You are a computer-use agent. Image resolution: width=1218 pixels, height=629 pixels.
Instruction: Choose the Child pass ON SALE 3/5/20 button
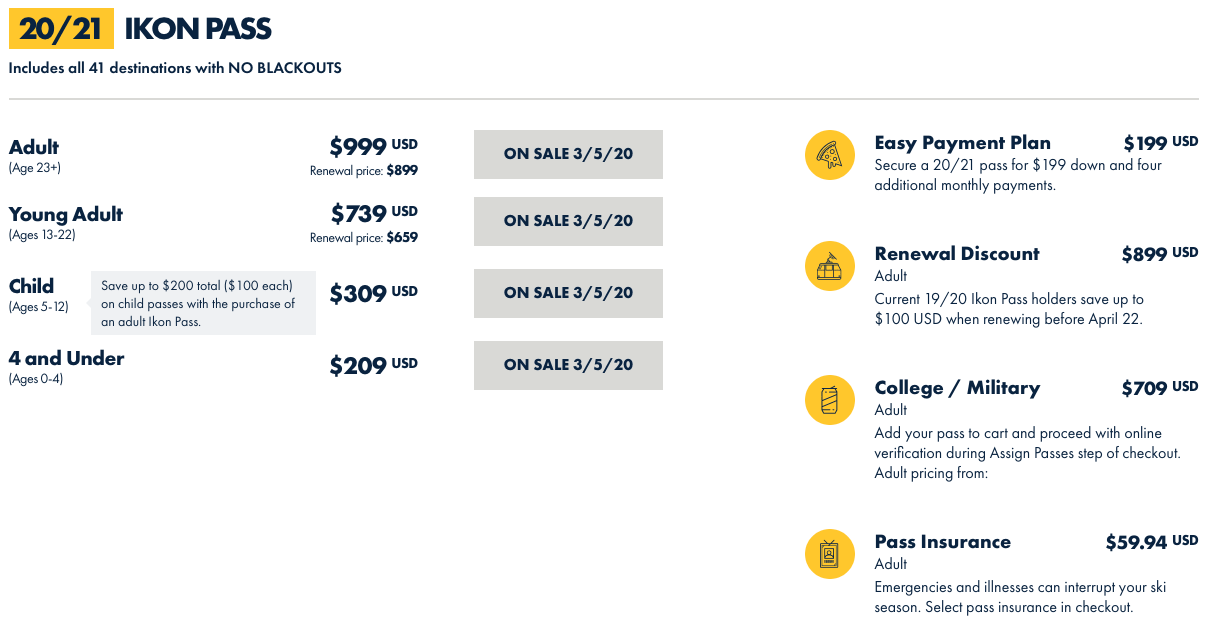[568, 293]
